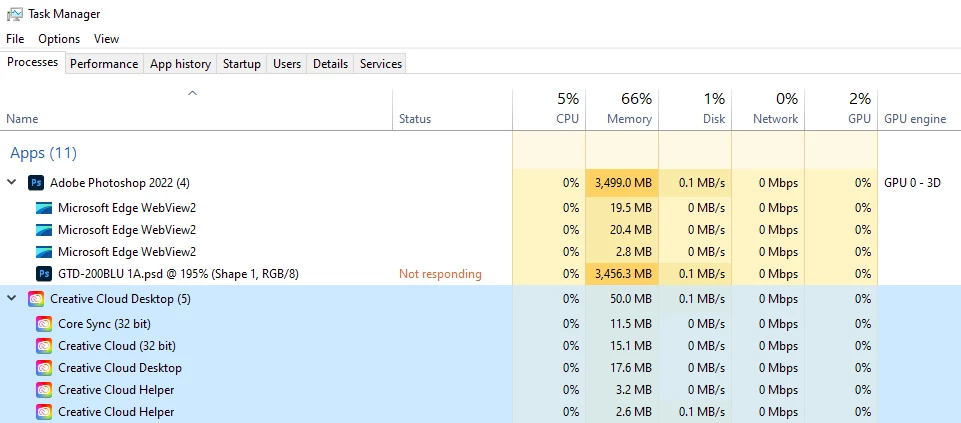The height and width of the screenshot is (423, 961).
Task: Click the Creative Cloud (32 bit) icon
Action: (44, 346)
